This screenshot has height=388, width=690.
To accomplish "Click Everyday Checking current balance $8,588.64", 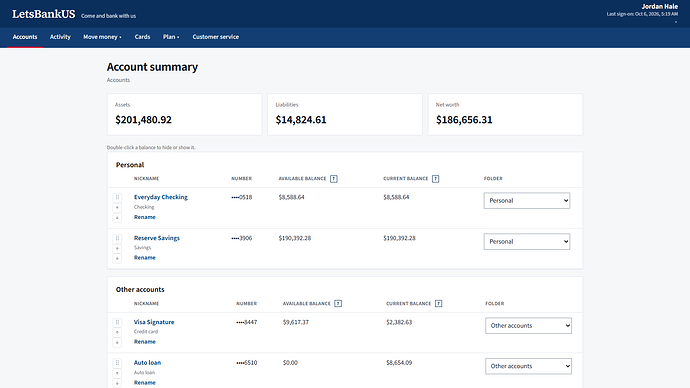I will (x=396, y=197).
